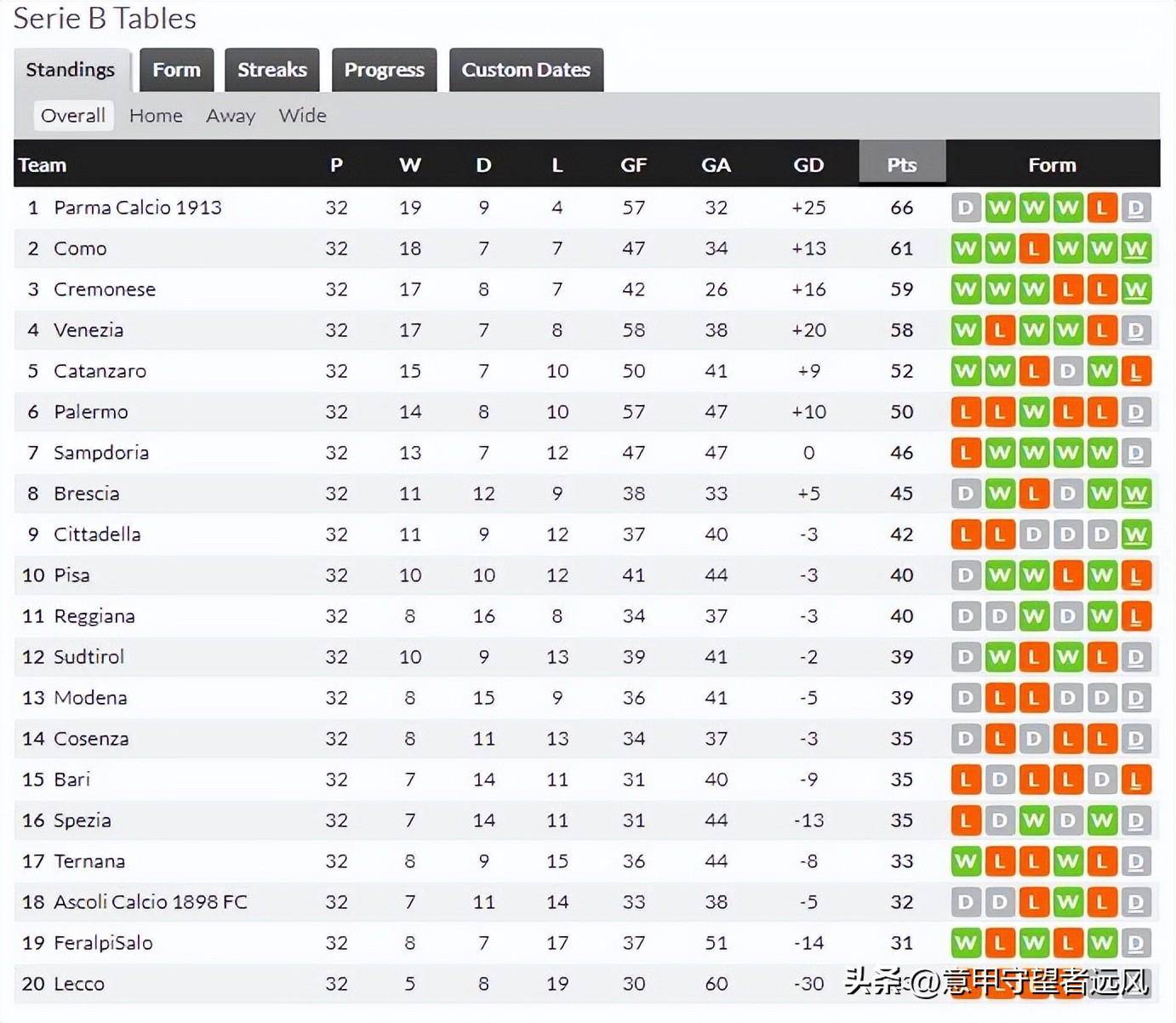Switch to Away standings view
The width and height of the screenshot is (1176, 1023).
click(x=231, y=116)
